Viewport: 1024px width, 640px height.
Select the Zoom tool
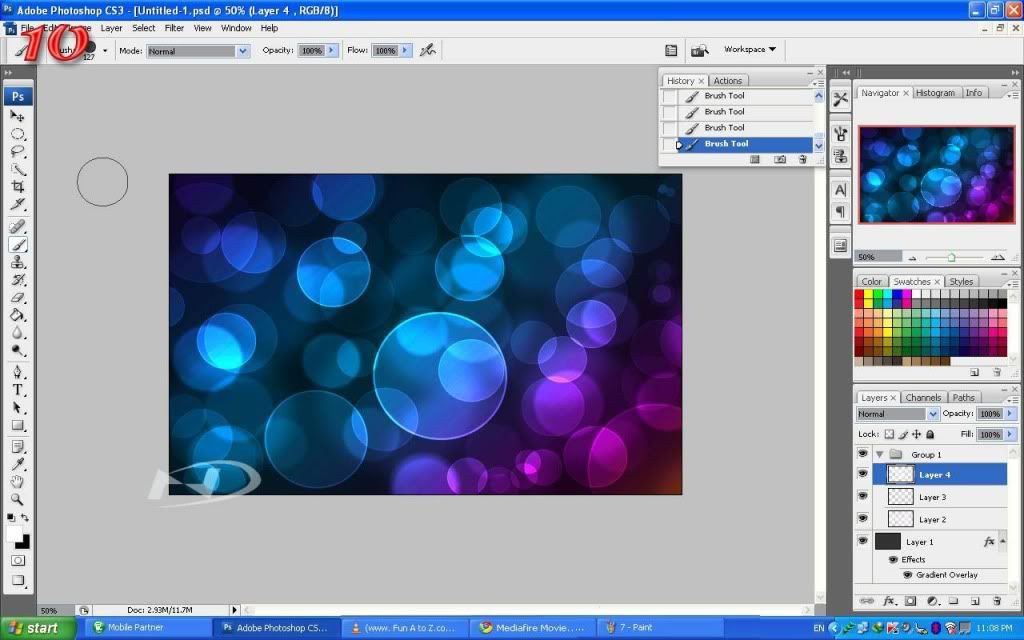18,500
